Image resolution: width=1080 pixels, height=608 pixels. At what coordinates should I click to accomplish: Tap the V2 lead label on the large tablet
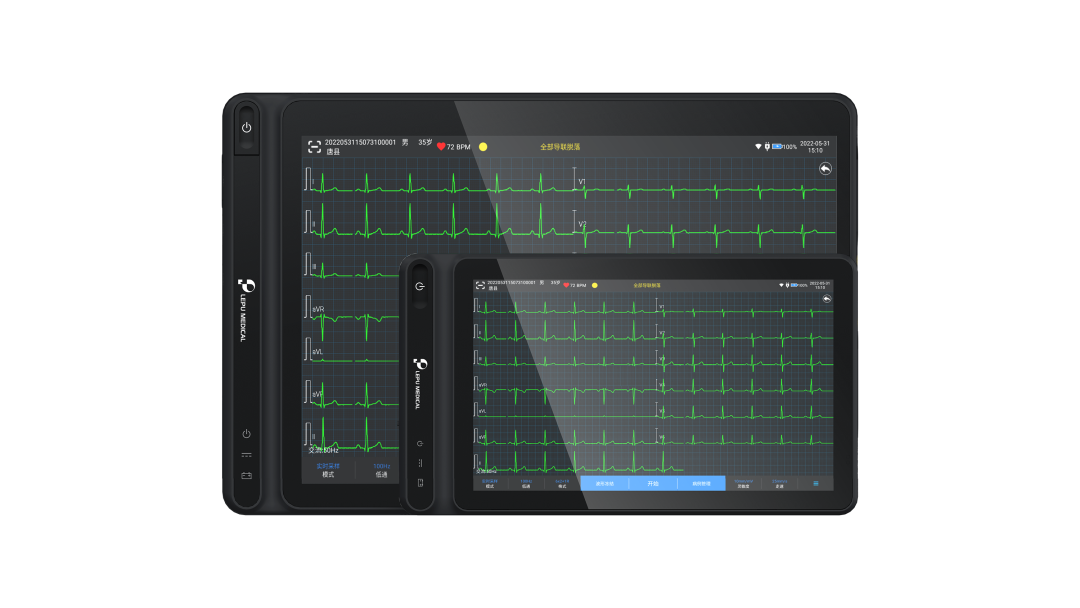pyautogui.click(x=582, y=224)
